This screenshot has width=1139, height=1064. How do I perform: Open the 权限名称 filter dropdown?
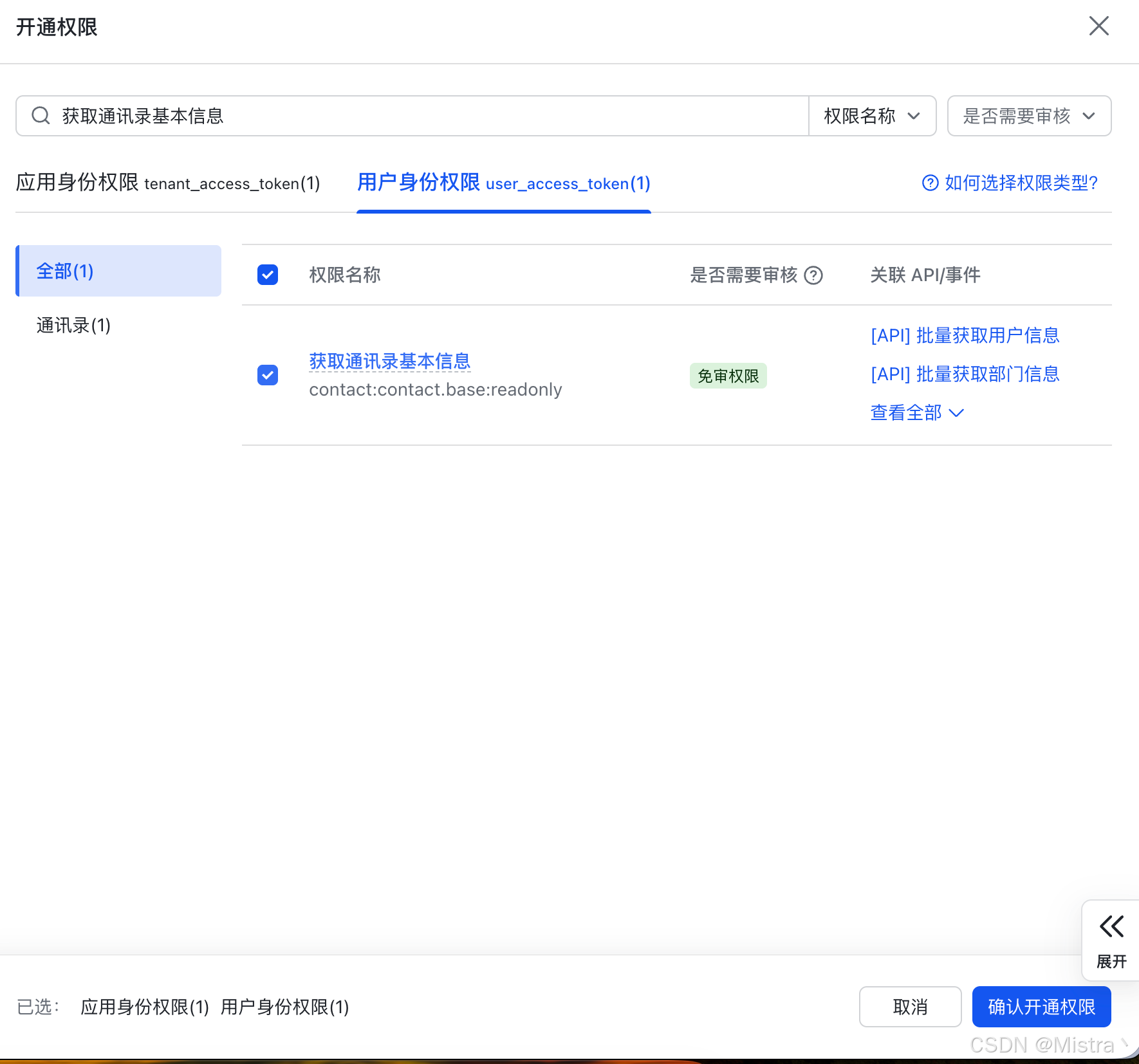click(872, 116)
